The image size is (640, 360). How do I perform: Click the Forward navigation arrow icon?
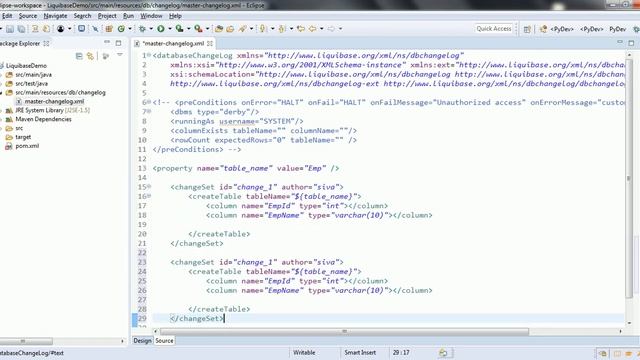[x=331, y=29]
